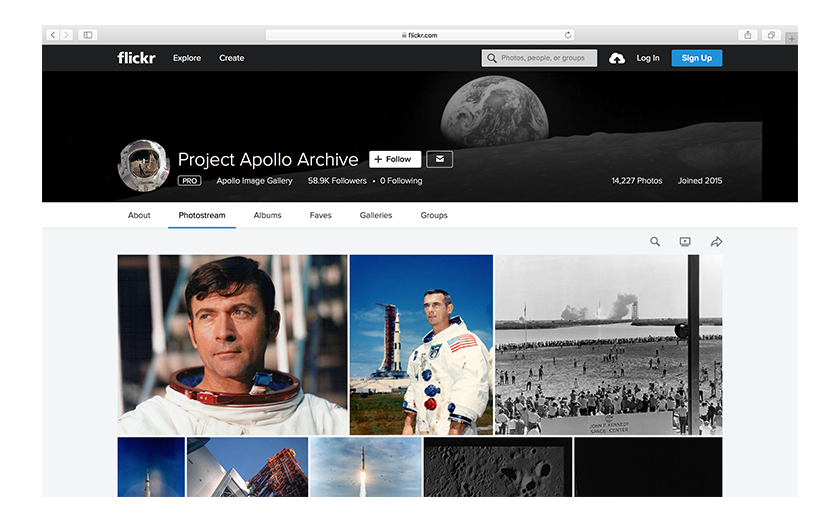The width and height of the screenshot is (840, 525).
Task: Click the share arrow icon
Action: [x=716, y=242]
